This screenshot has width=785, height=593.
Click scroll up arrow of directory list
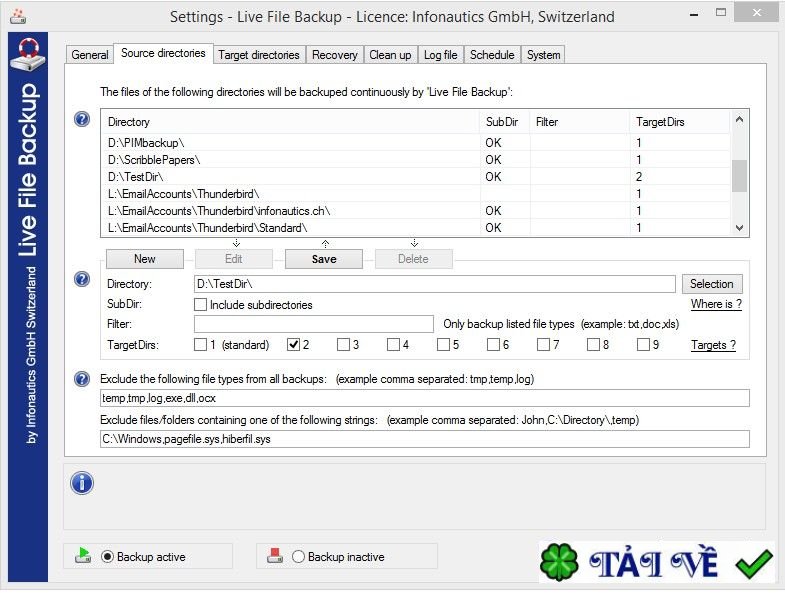click(x=739, y=119)
